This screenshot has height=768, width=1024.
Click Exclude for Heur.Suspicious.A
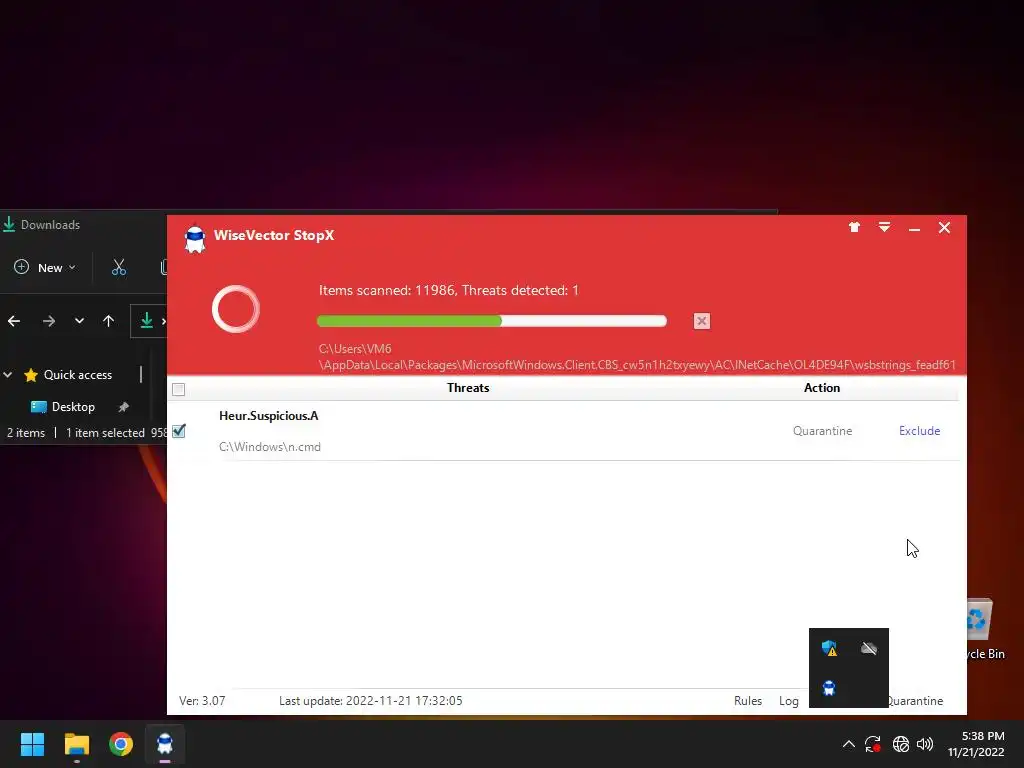tap(920, 431)
